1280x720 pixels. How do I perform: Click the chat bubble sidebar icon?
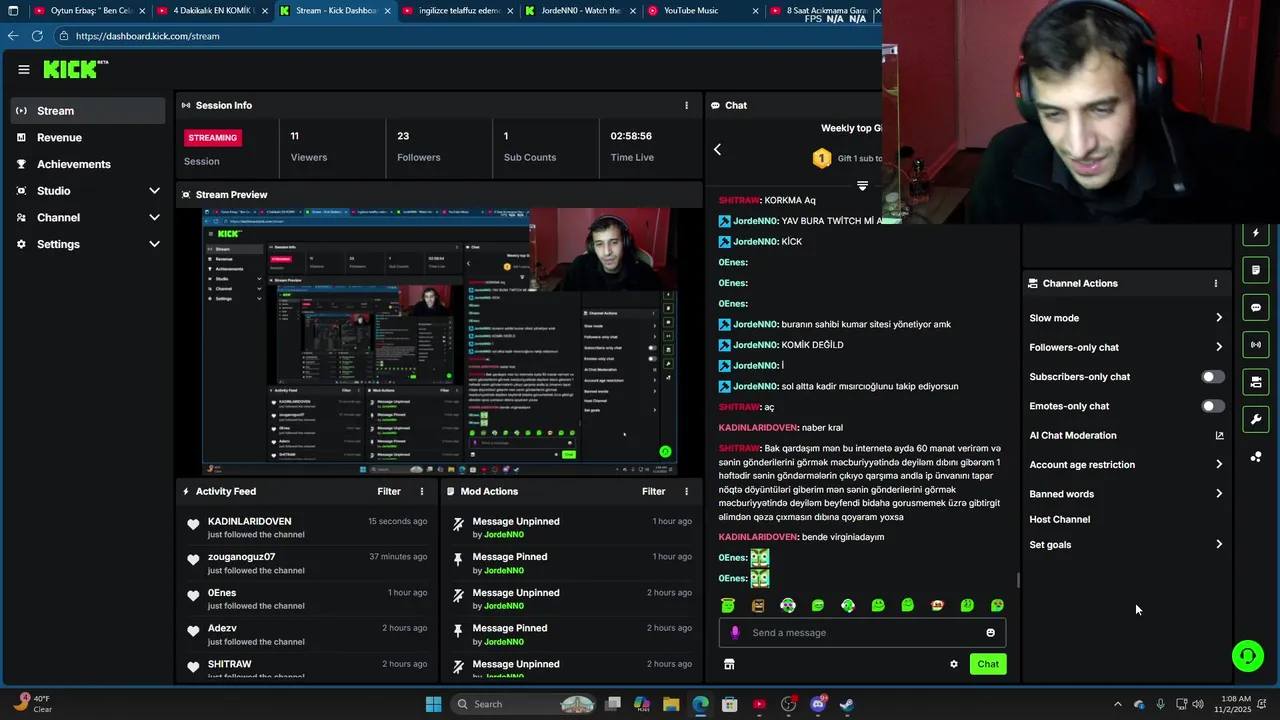point(1256,307)
